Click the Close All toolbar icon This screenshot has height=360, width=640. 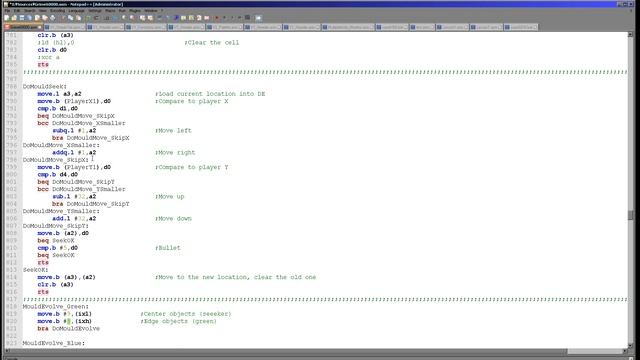44,18
